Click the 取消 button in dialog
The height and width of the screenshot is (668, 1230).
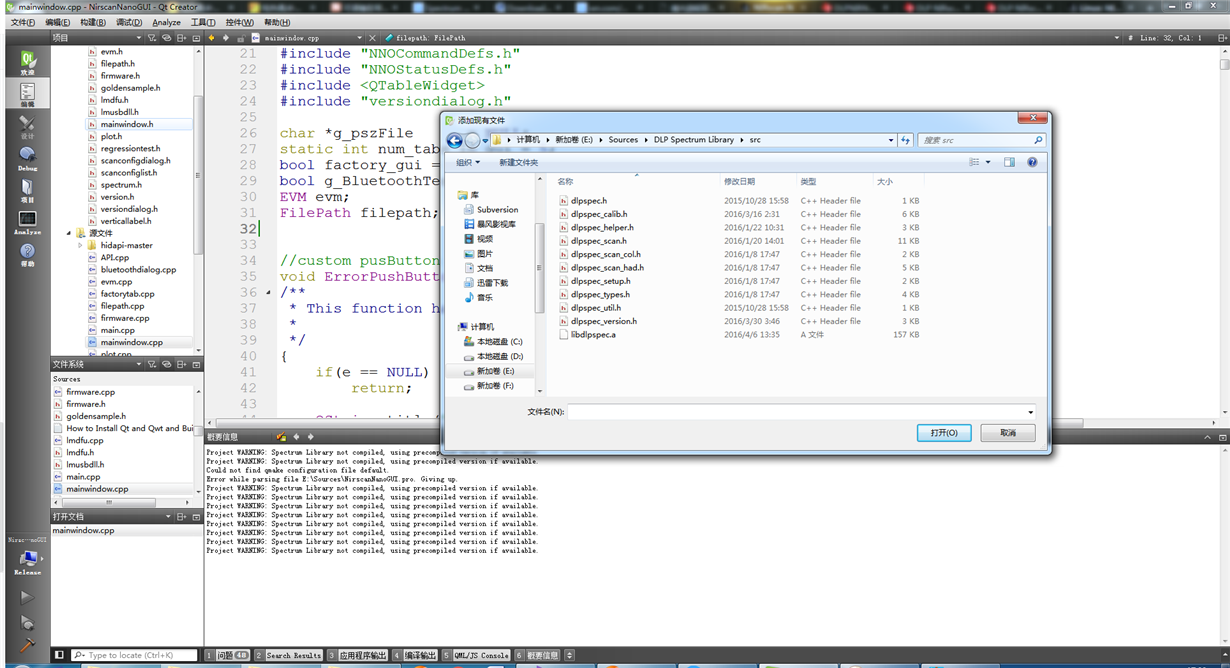coord(1007,433)
